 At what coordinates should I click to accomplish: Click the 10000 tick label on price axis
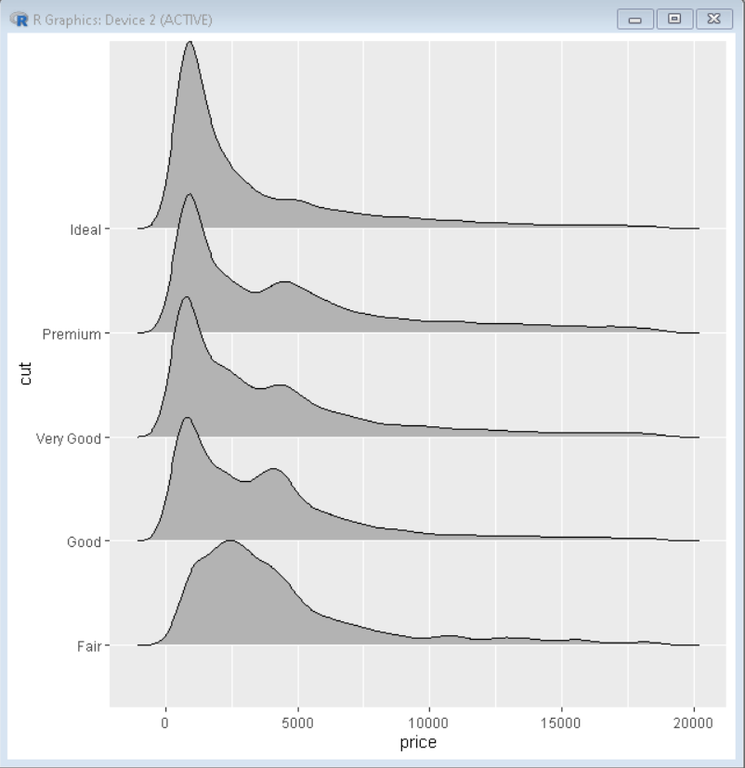pos(429,723)
